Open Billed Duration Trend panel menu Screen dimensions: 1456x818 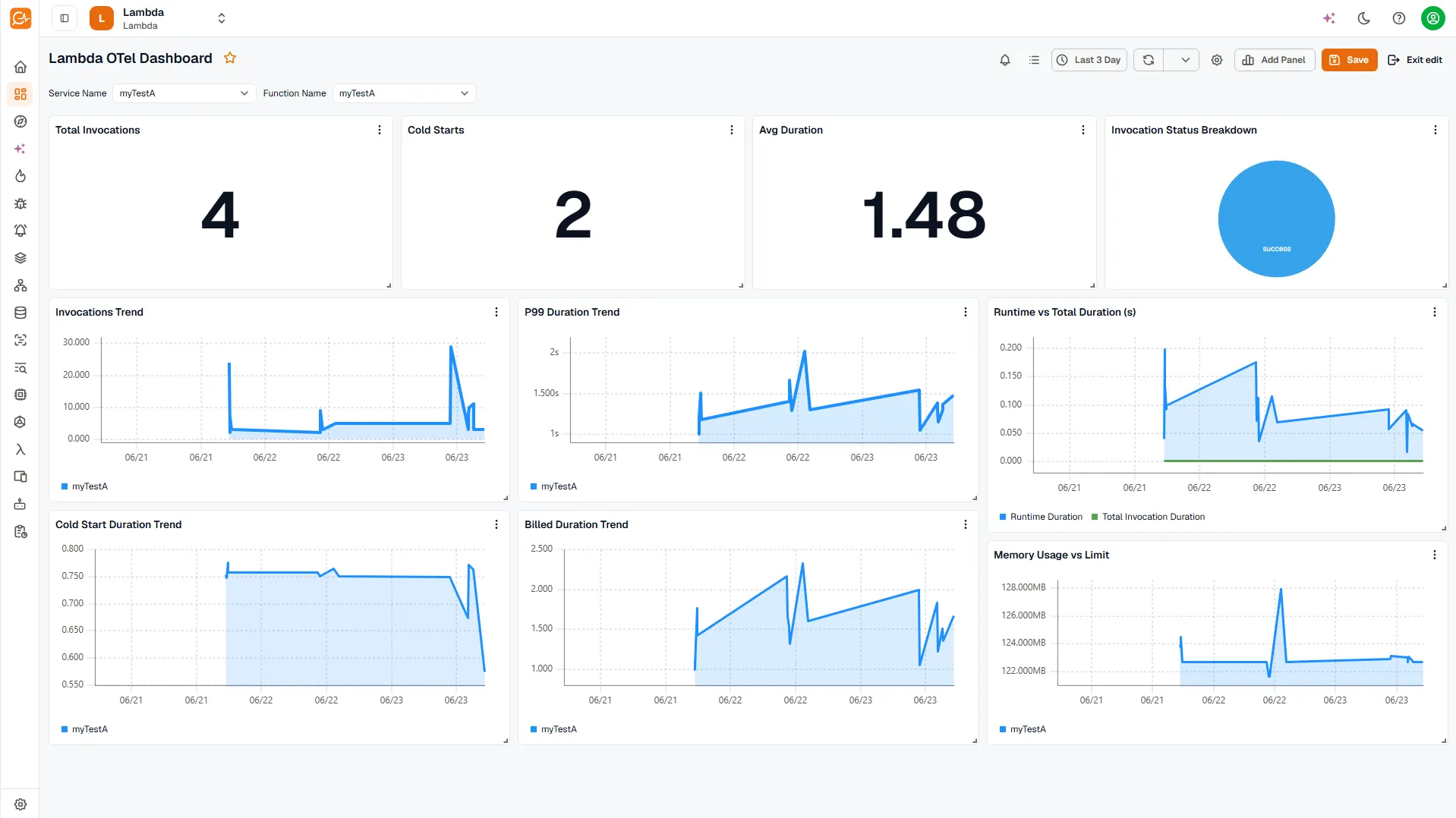(x=966, y=524)
